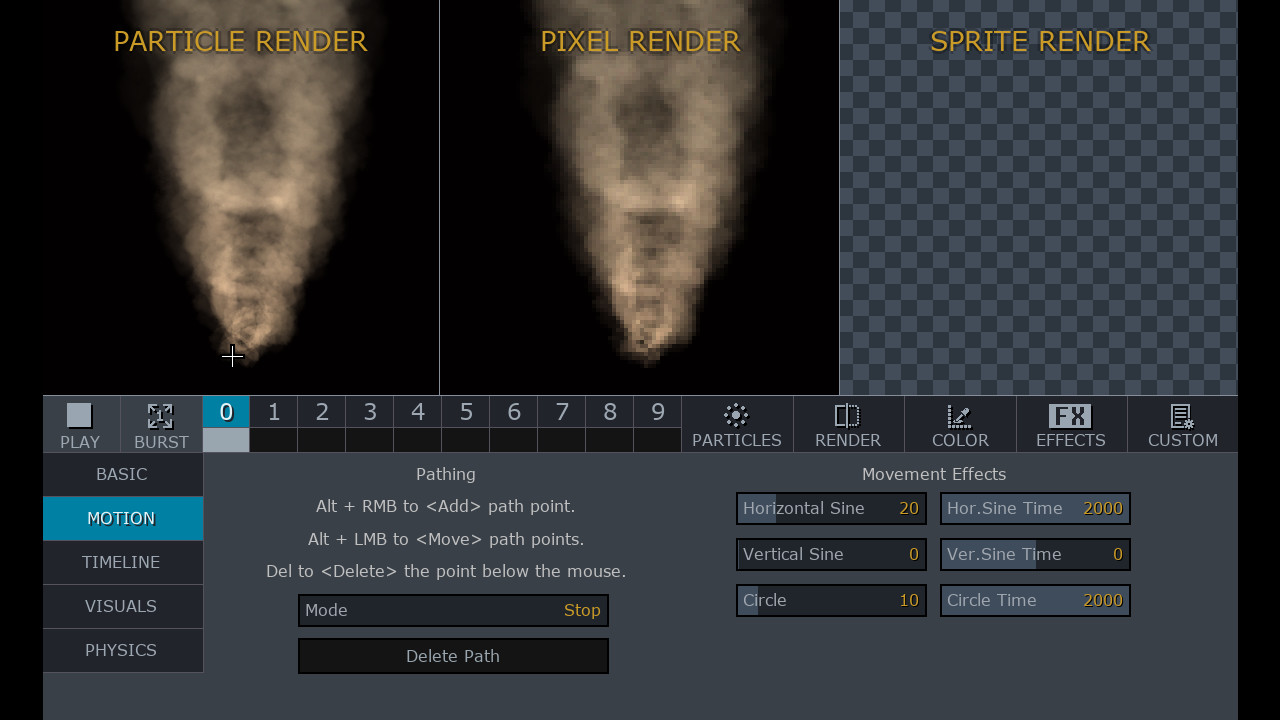Adjust the Horizontal Sine slider
The image size is (1280, 720).
831,508
